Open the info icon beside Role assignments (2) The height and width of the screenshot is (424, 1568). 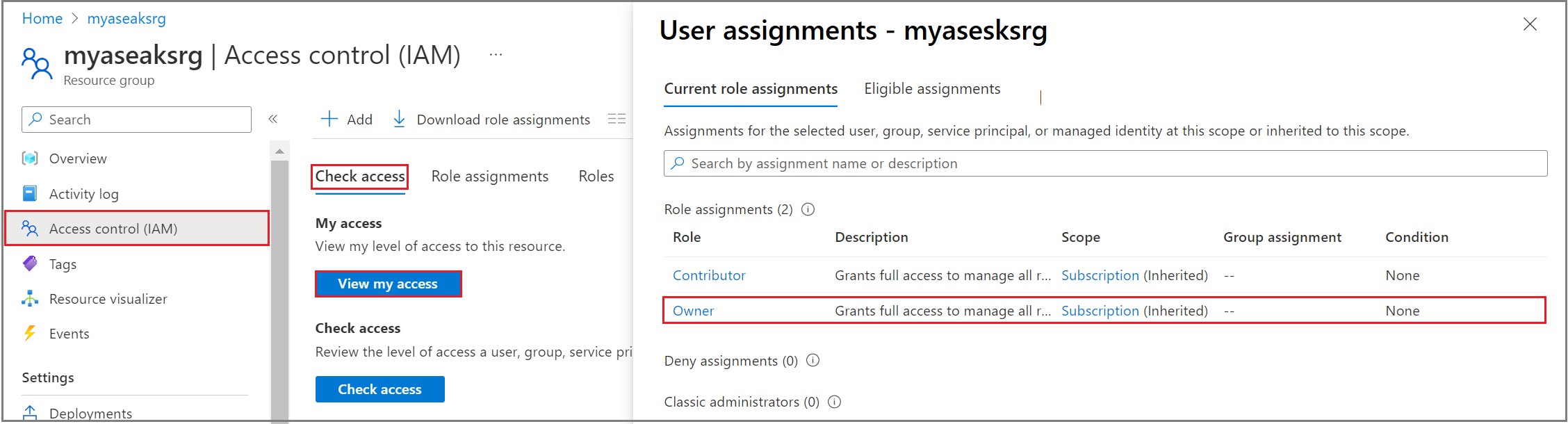pyautogui.click(x=808, y=209)
